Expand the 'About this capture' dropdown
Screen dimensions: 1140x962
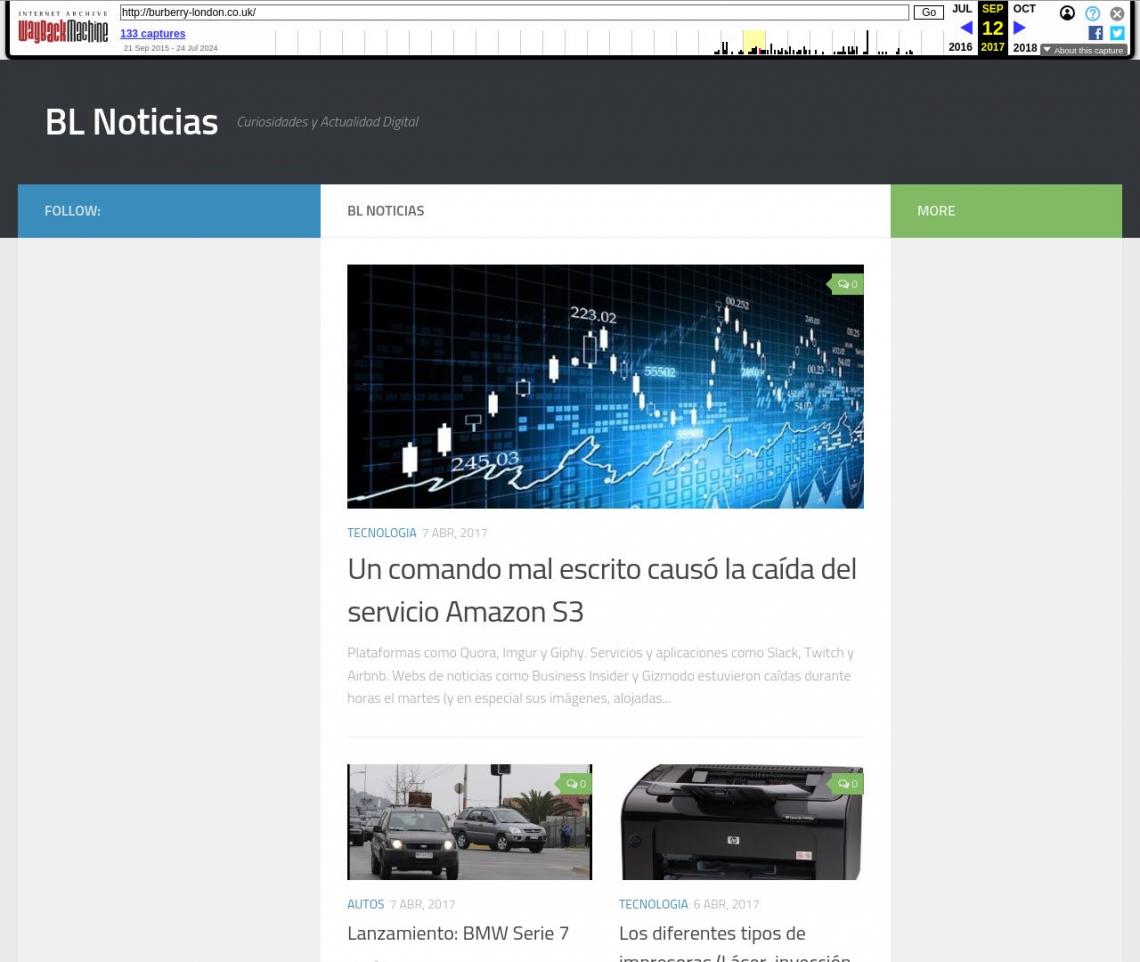point(1083,50)
